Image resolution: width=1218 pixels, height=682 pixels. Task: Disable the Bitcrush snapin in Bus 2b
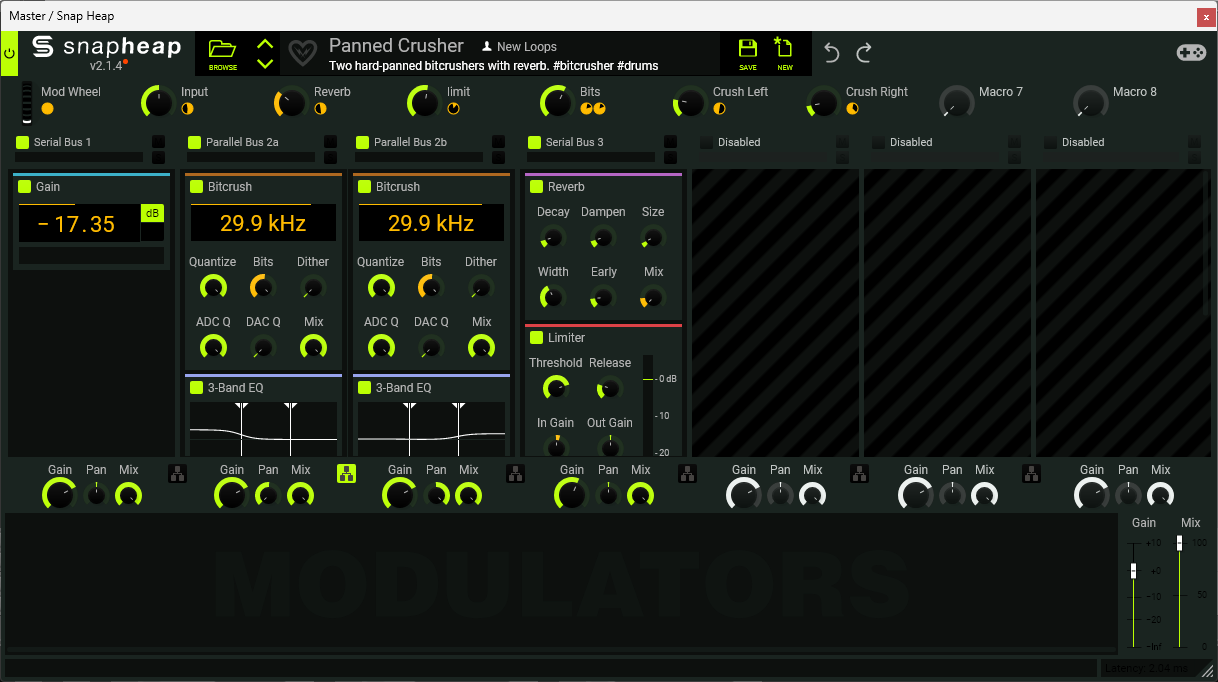(x=365, y=187)
